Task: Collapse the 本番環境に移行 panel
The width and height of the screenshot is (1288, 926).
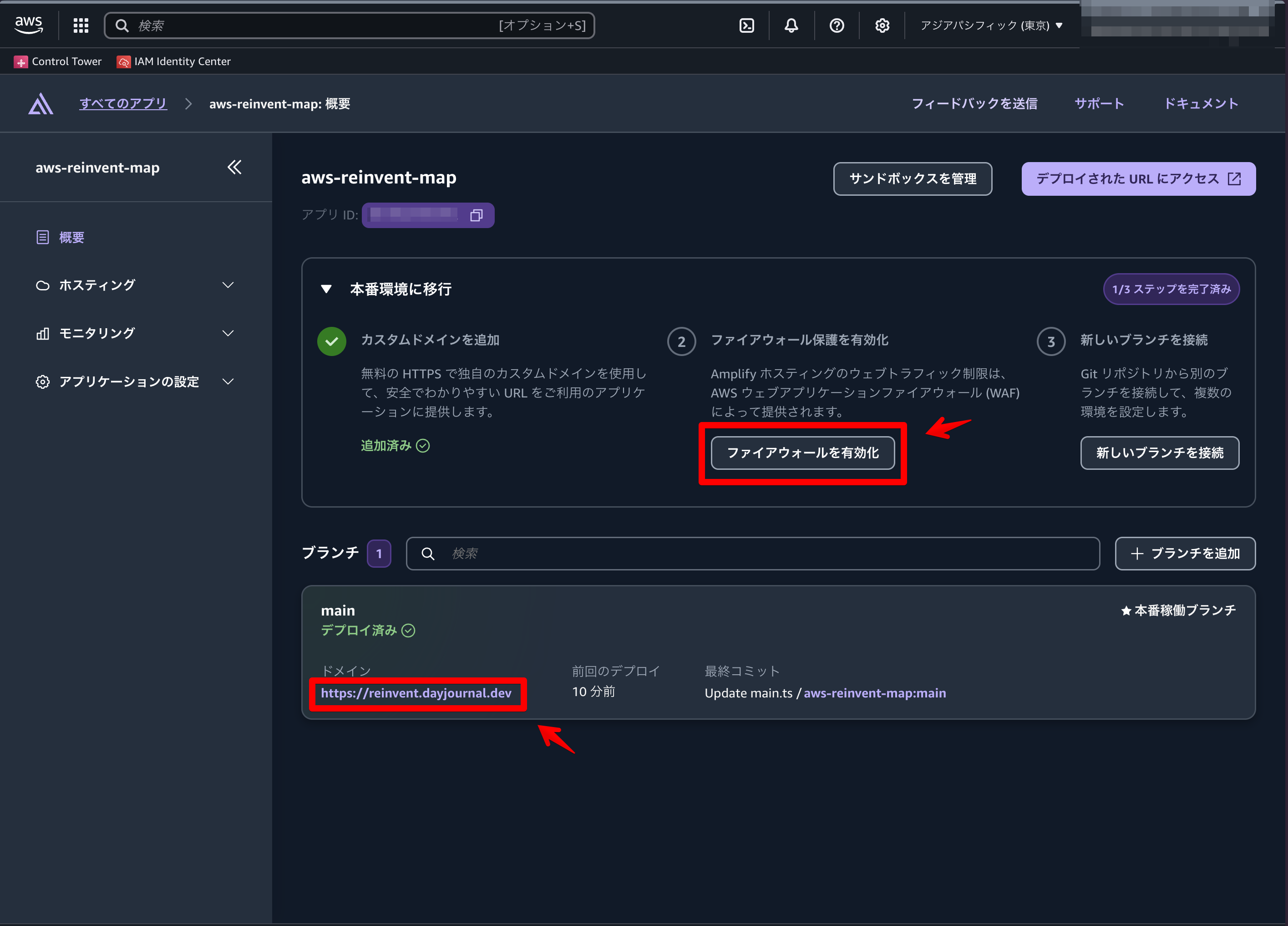Action: click(326, 289)
